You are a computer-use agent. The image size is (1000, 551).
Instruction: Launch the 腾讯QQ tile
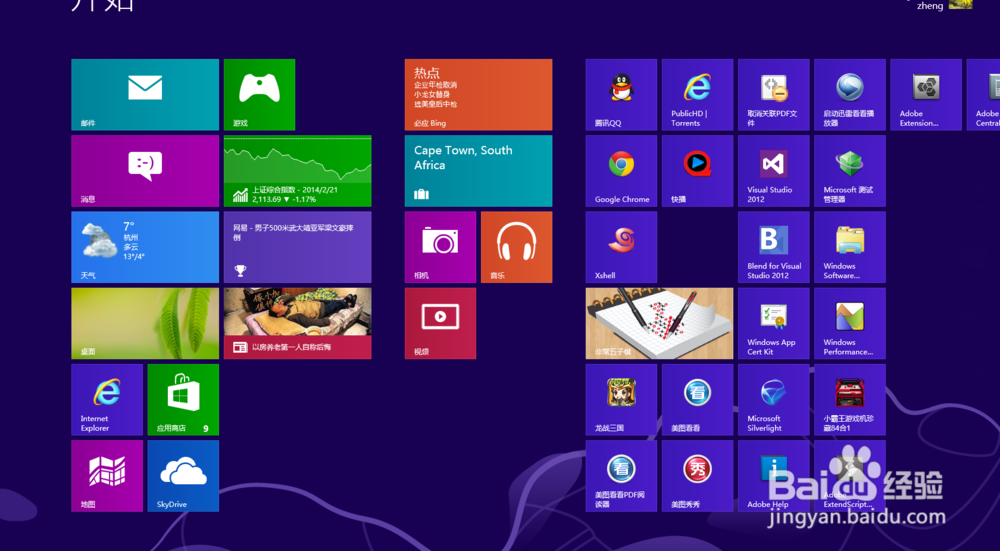click(621, 94)
